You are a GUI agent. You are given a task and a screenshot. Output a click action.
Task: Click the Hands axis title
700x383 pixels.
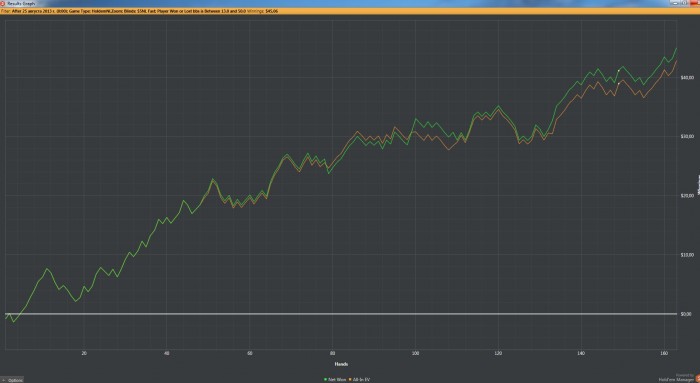[x=341, y=364]
